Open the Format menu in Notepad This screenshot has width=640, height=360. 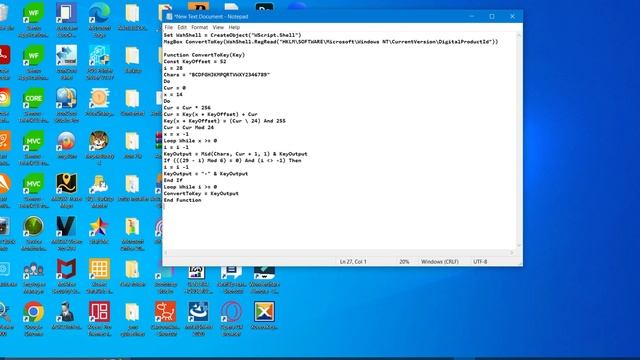pos(200,27)
